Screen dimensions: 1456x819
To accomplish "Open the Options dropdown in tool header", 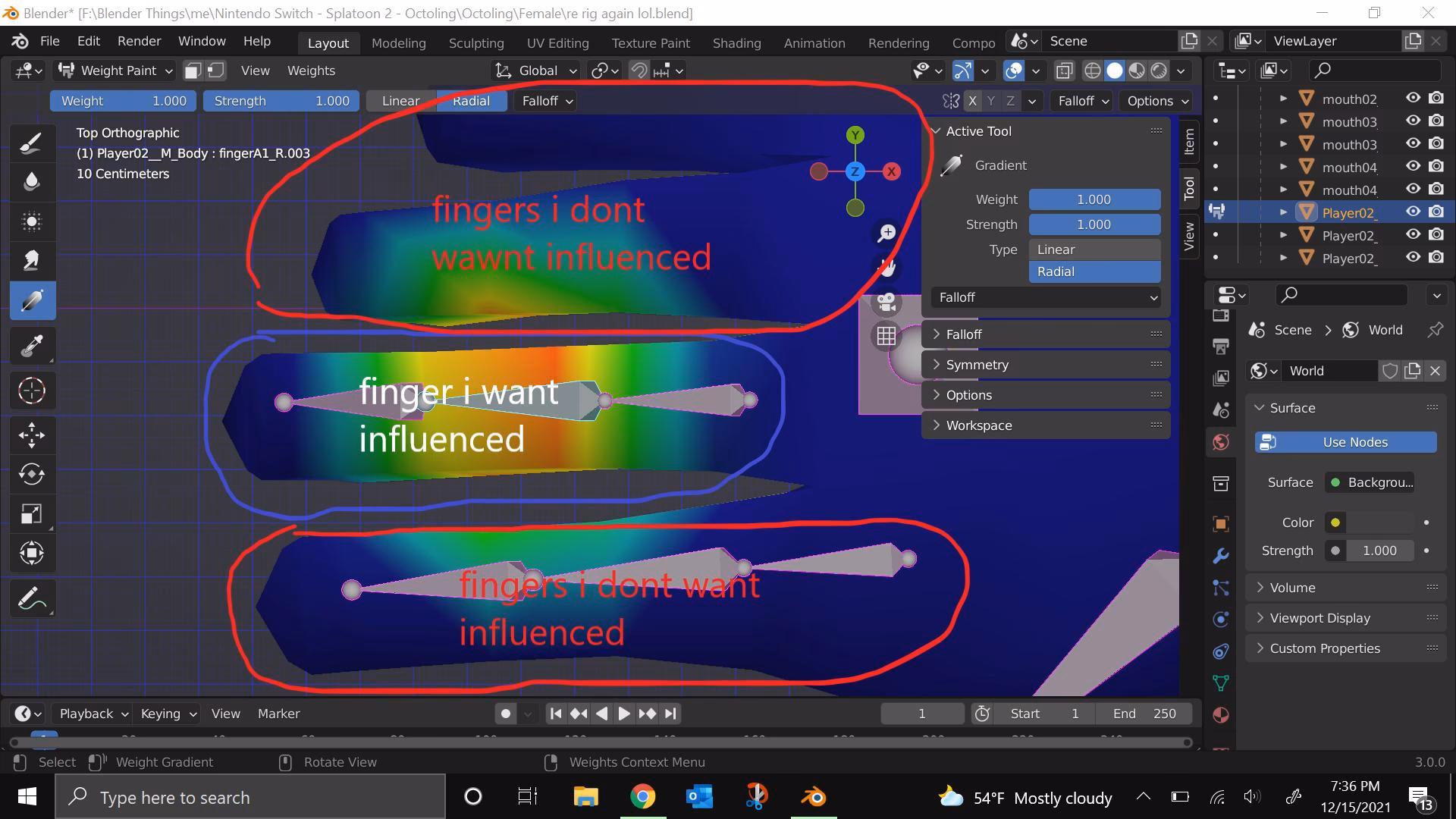I will [1156, 101].
